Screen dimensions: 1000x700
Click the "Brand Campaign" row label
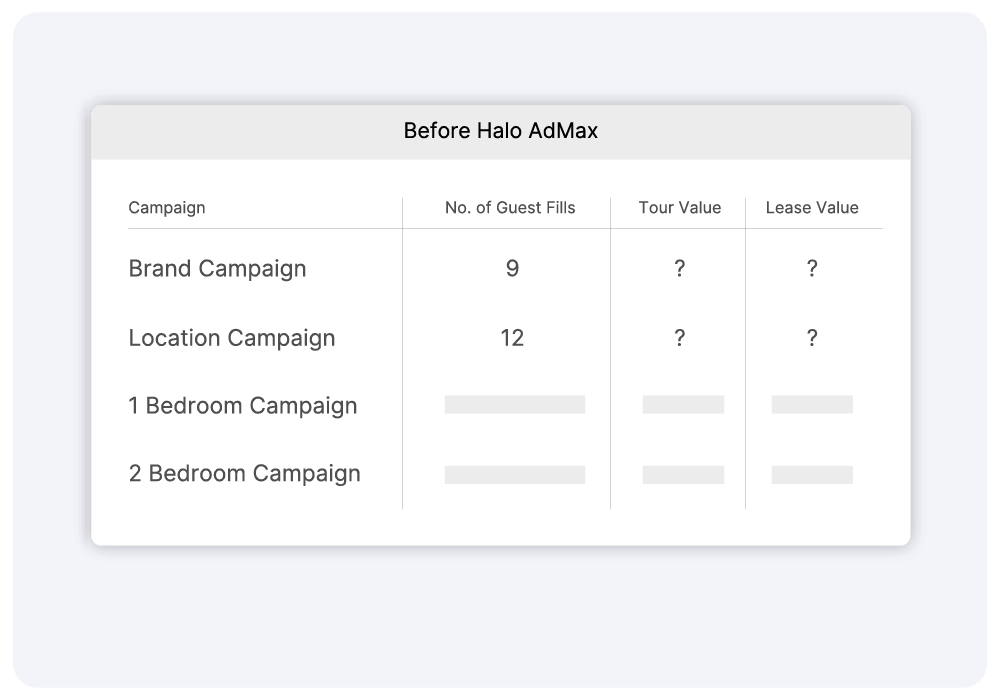pyautogui.click(x=216, y=268)
